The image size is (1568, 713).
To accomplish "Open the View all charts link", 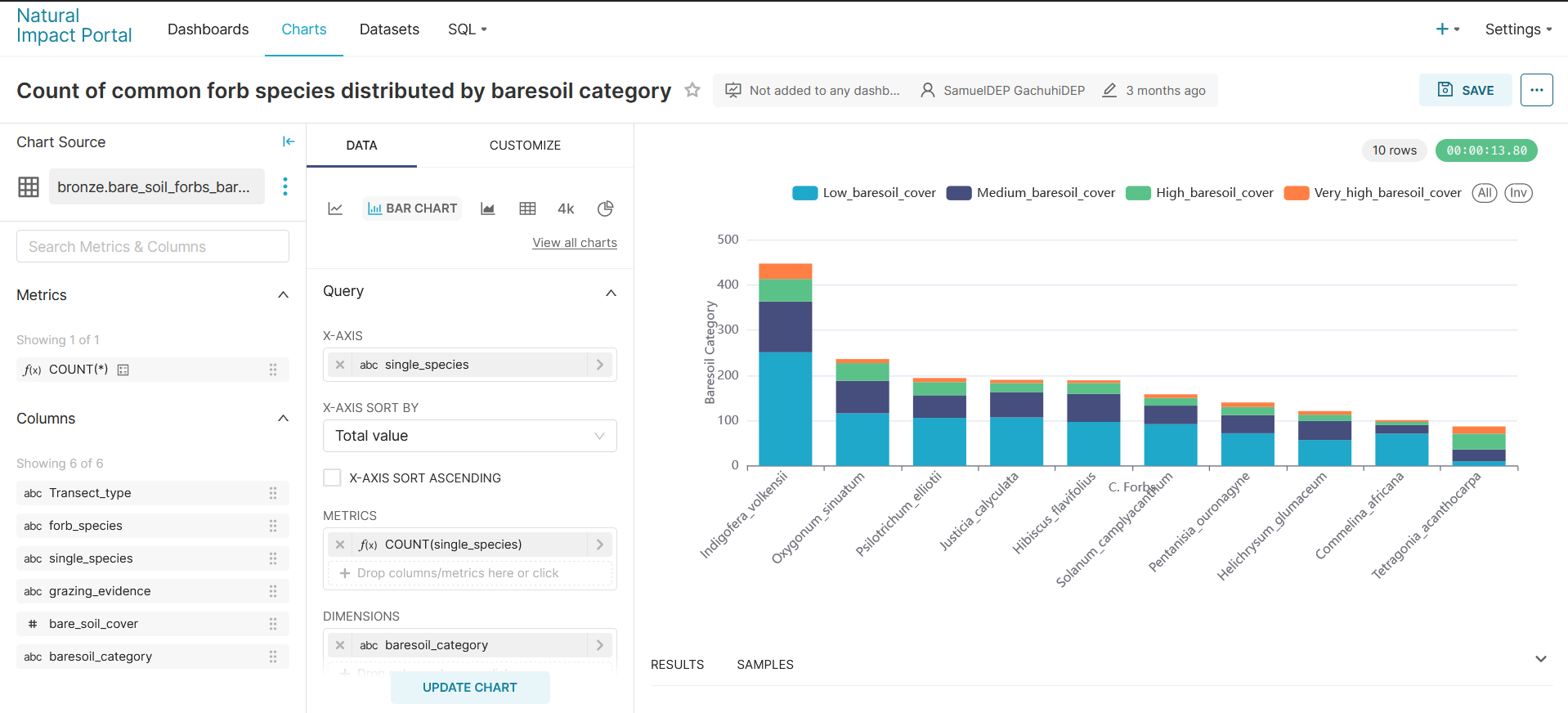I will tap(575, 243).
